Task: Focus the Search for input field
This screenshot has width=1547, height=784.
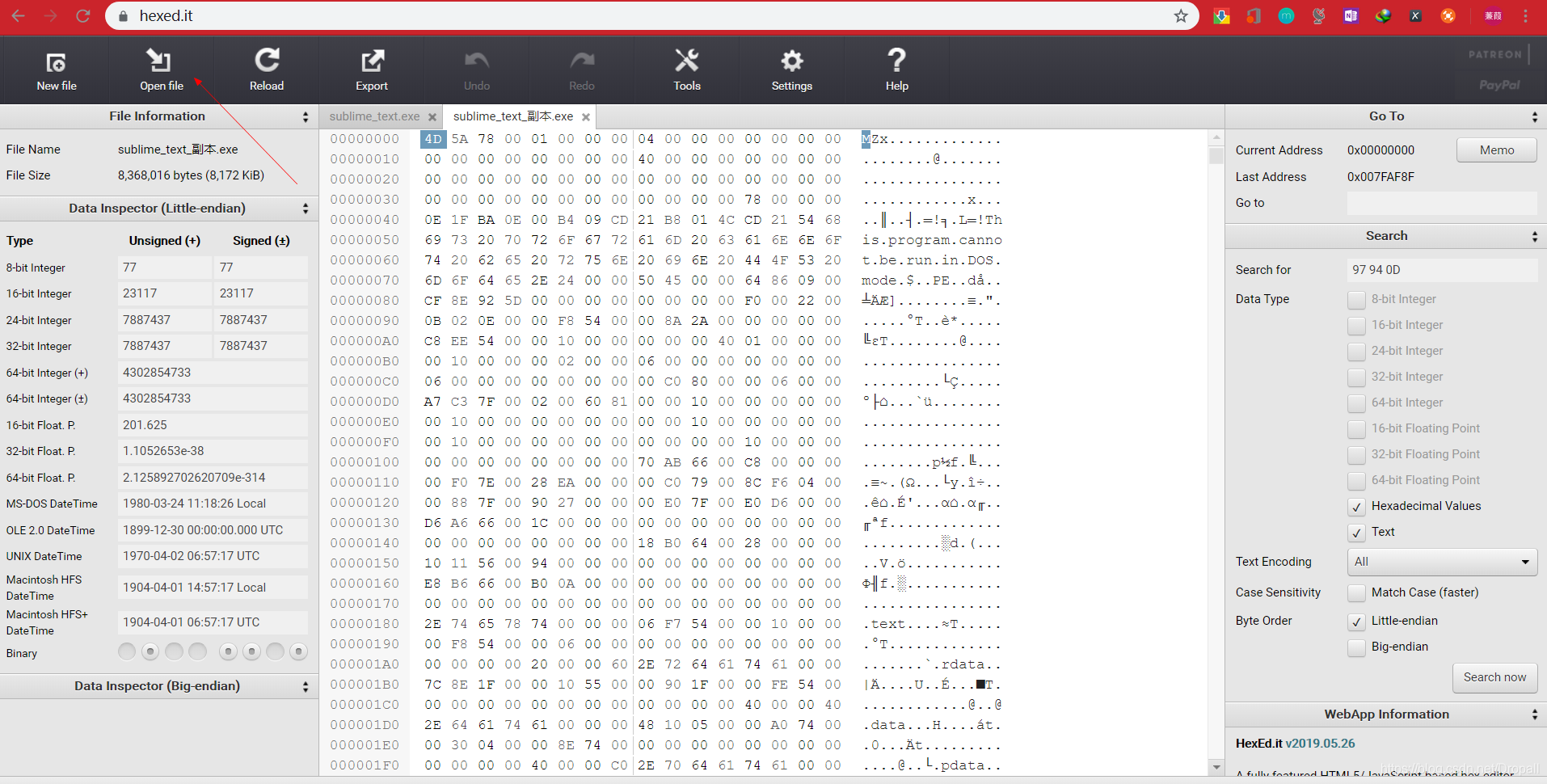Action: 1442,270
